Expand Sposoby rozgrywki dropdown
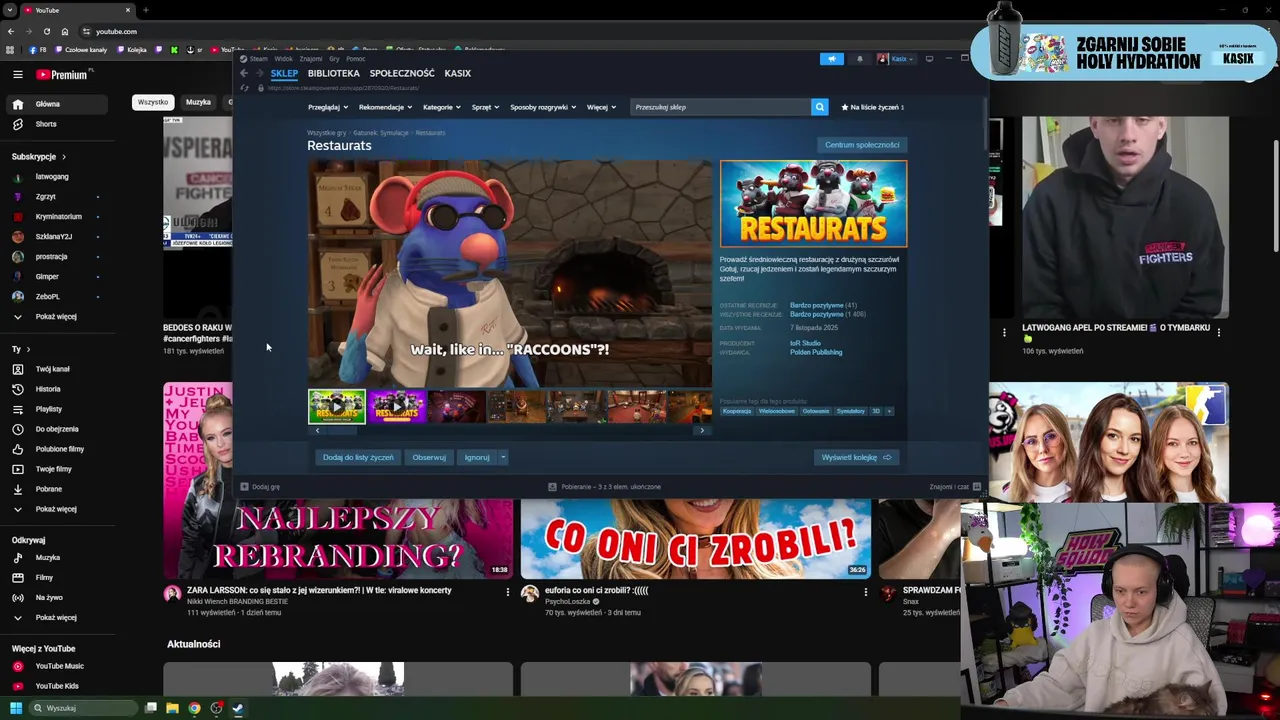 [543, 107]
